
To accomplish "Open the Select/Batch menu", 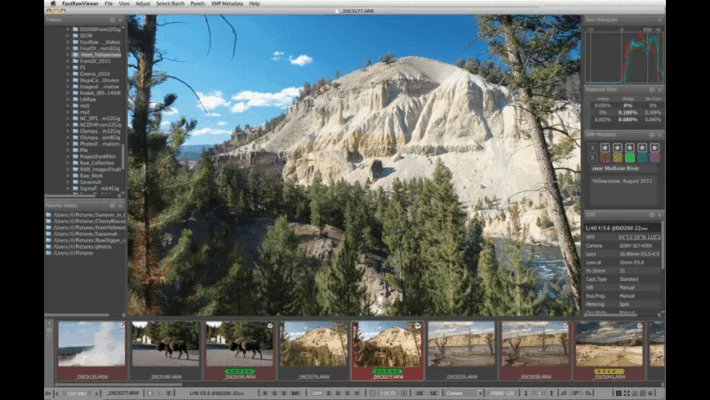I will pyautogui.click(x=170, y=4).
